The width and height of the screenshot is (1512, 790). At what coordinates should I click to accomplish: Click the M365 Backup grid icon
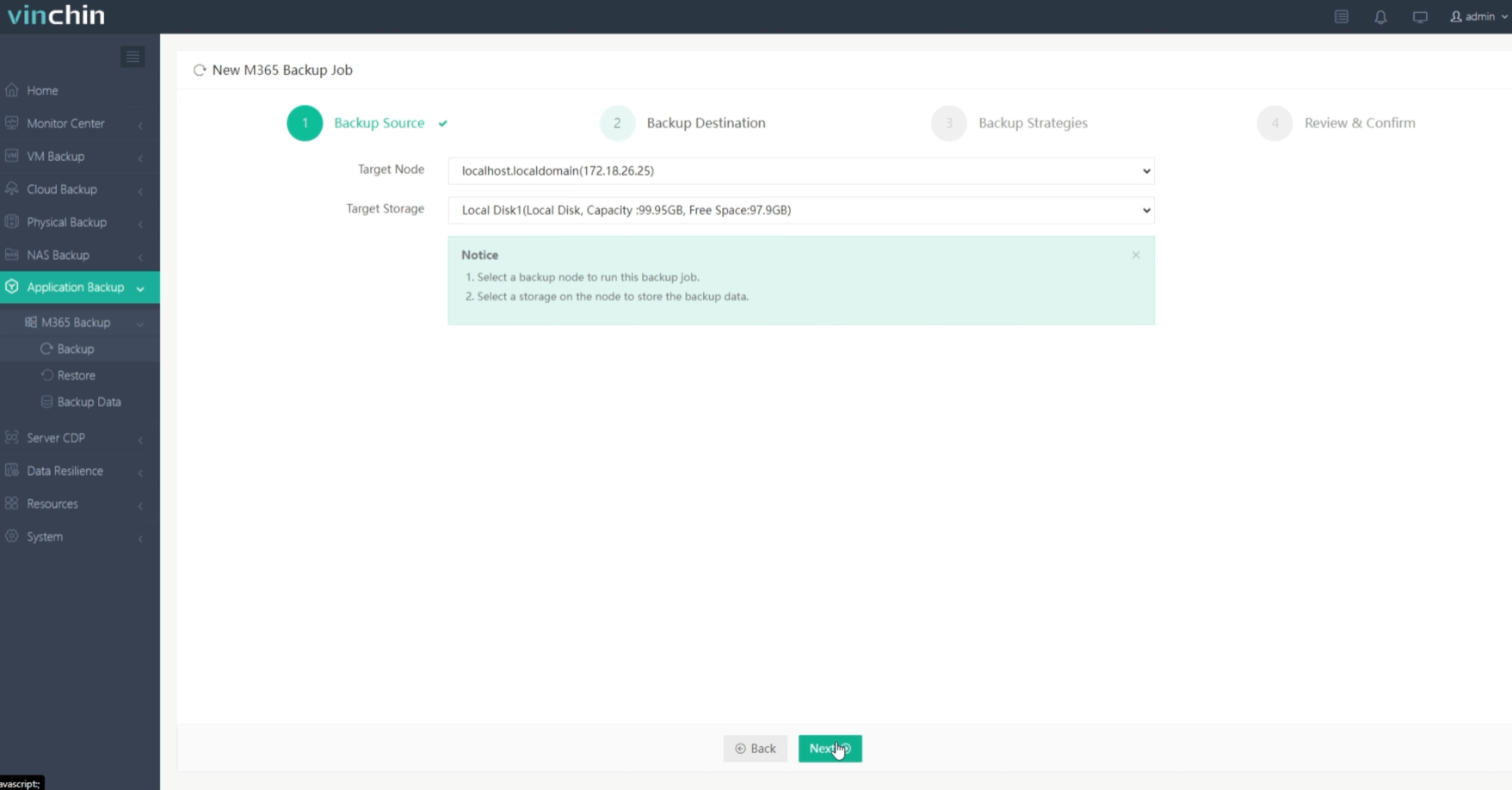[x=31, y=322]
